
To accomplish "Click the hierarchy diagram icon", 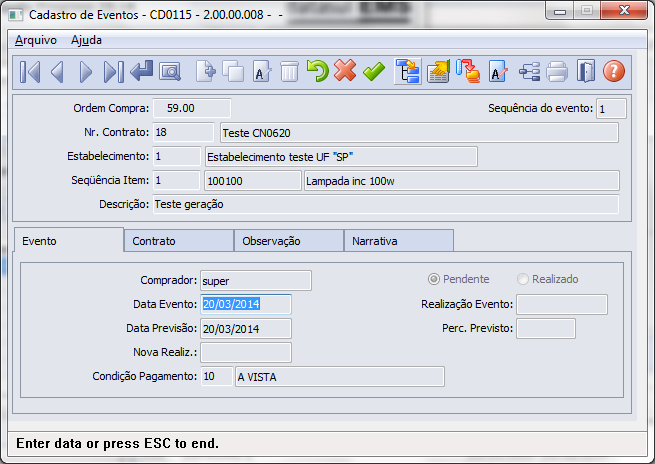I will 529,71.
